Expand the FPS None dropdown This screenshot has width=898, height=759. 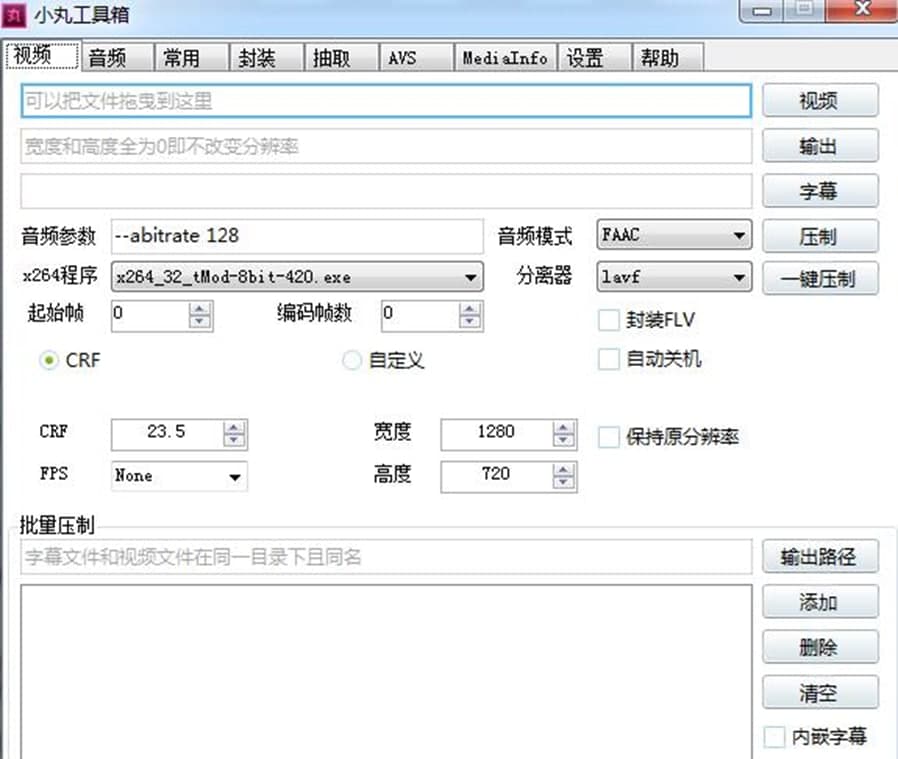pyautogui.click(x=179, y=476)
